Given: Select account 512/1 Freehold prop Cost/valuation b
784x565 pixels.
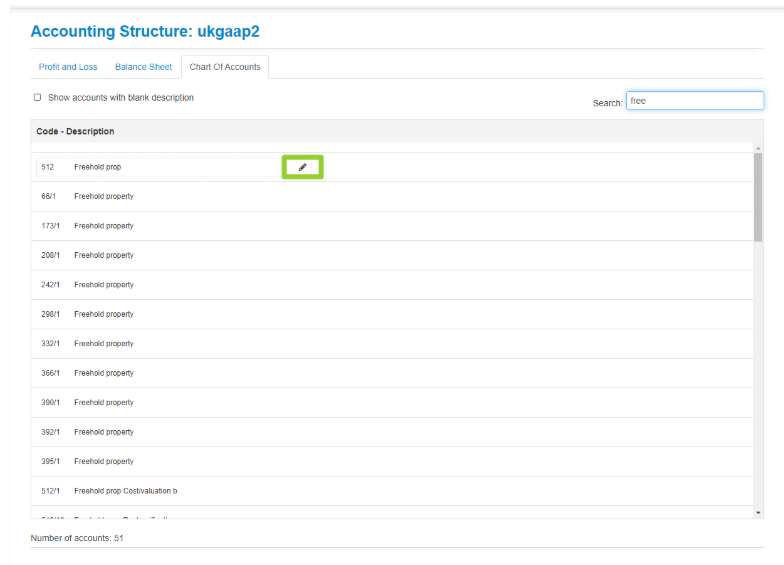Looking at the screenshot, I should pos(125,491).
